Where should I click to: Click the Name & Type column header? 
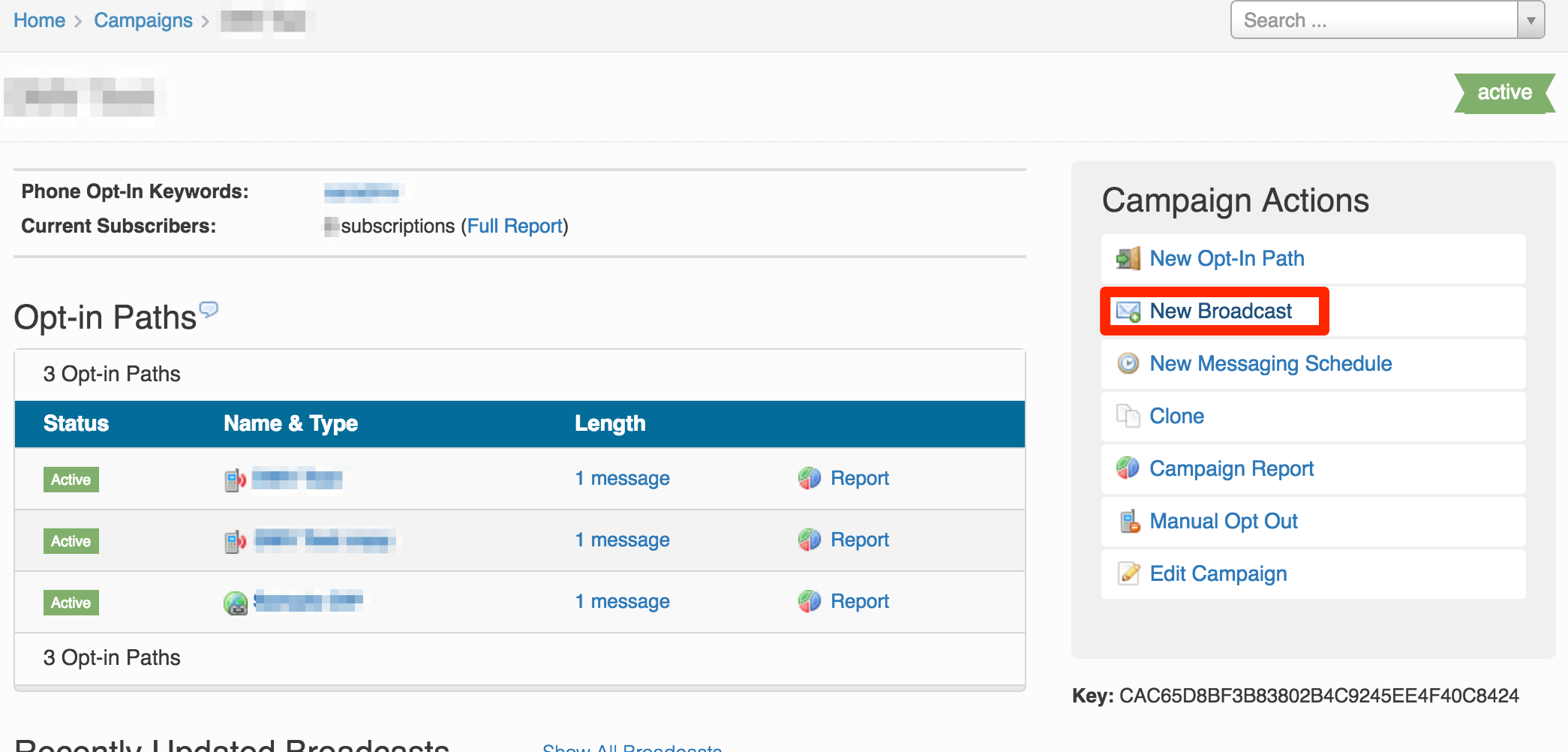290,423
